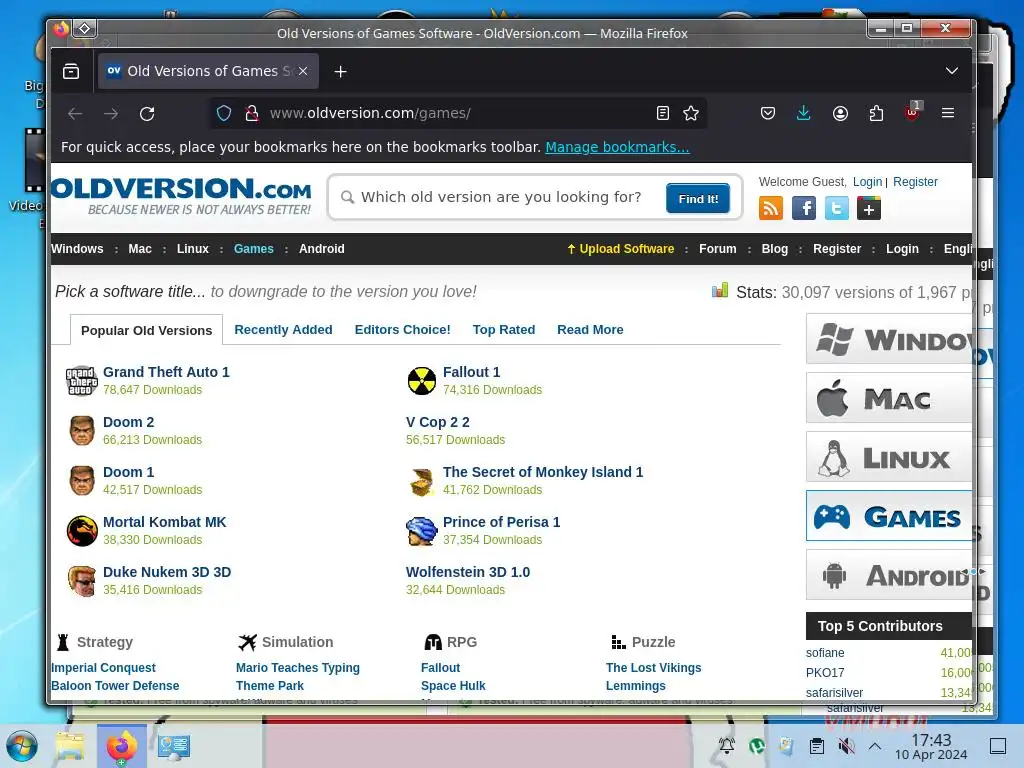Click the plus more-sharing icon
Viewport: 1024px width, 768px height.
click(869, 209)
